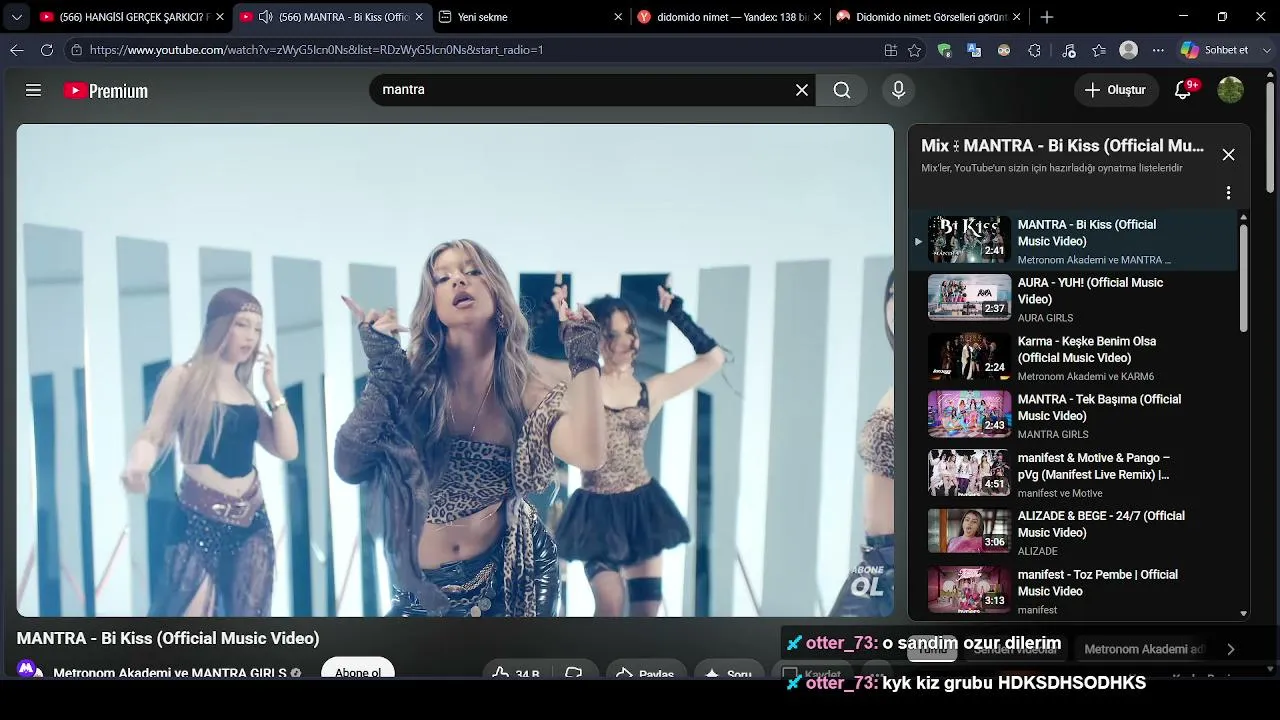View site information lock icon
This screenshot has height=720, width=1280.
76,50
